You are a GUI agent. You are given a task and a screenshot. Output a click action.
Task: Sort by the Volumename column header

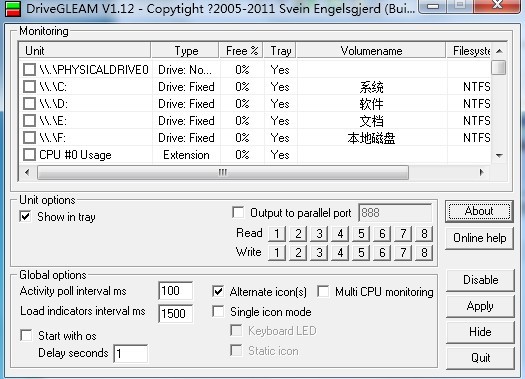[371, 51]
